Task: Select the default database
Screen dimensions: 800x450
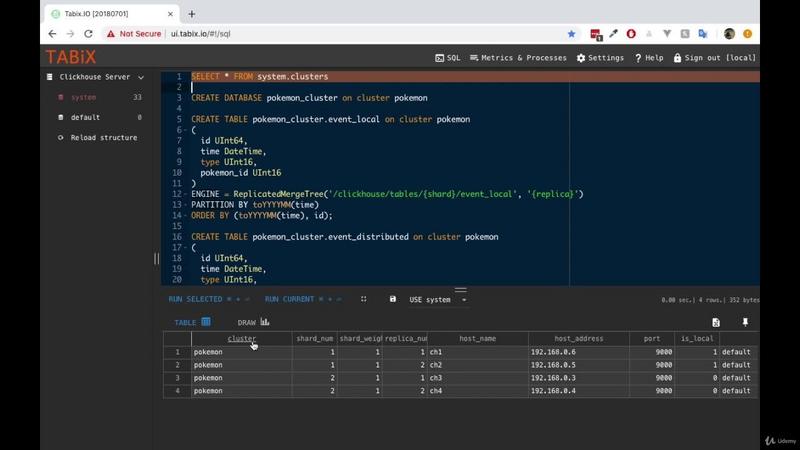Action: coord(85,117)
